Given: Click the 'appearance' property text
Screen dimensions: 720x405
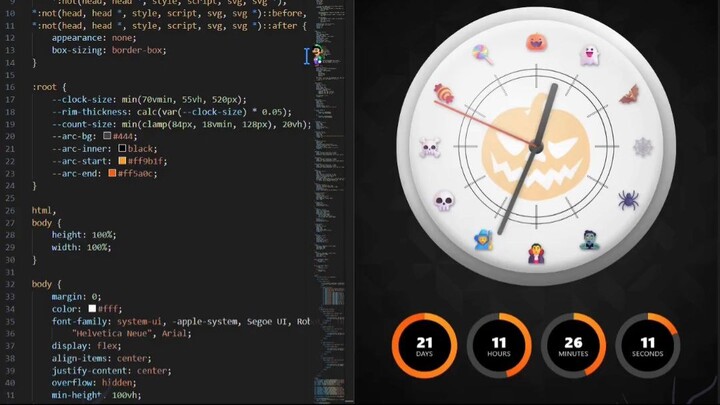Looking at the screenshot, I should point(77,38).
